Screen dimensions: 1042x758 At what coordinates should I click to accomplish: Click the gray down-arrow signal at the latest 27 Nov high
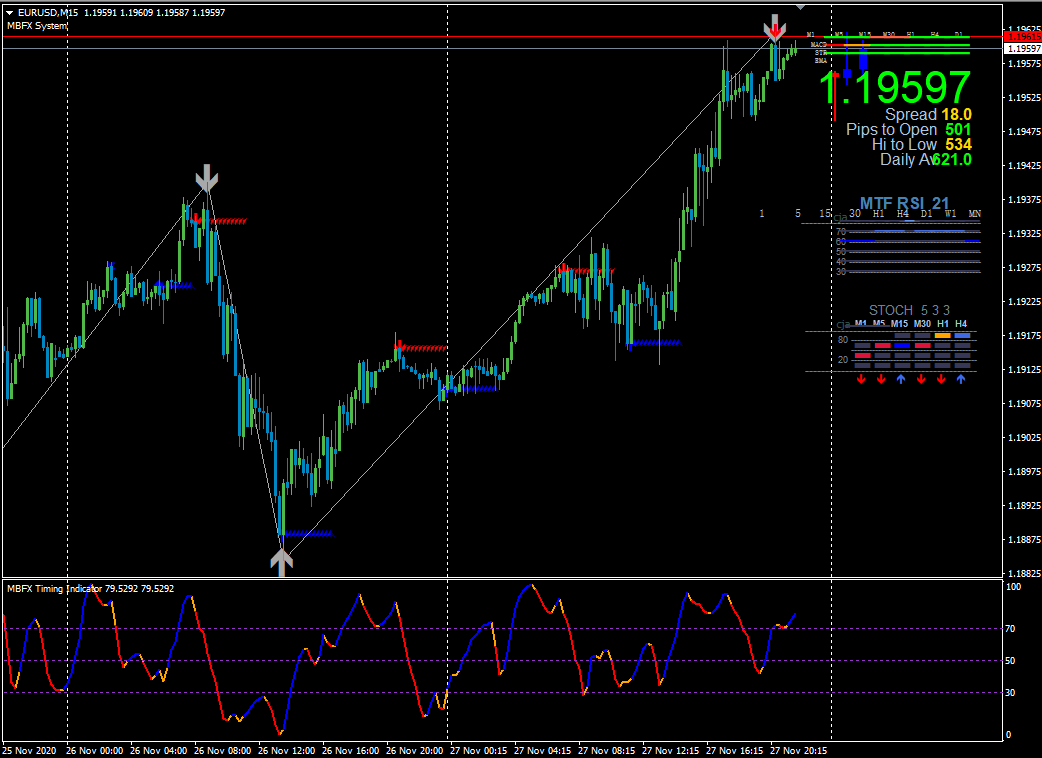point(775,29)
